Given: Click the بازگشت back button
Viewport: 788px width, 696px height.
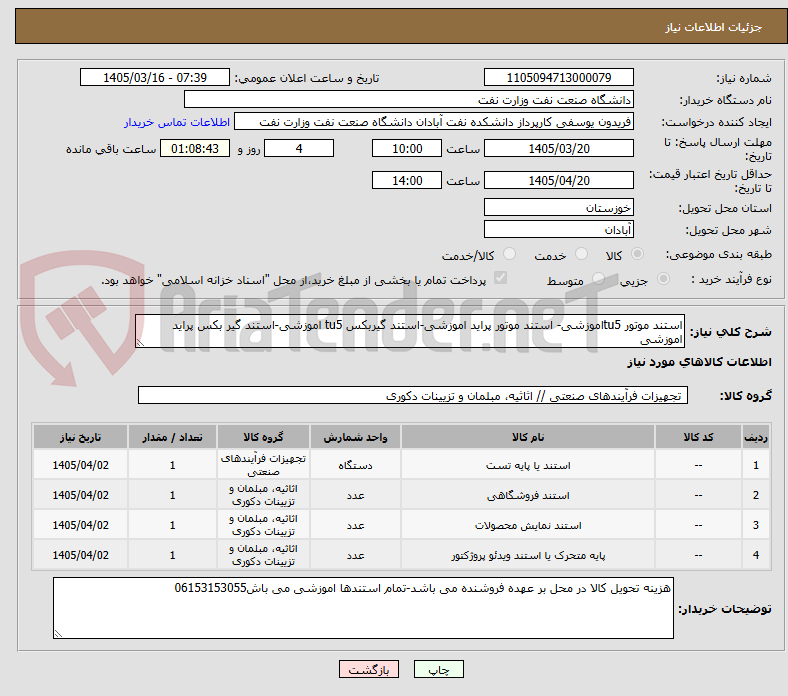Looking at the screenshot, I should 369,669.
